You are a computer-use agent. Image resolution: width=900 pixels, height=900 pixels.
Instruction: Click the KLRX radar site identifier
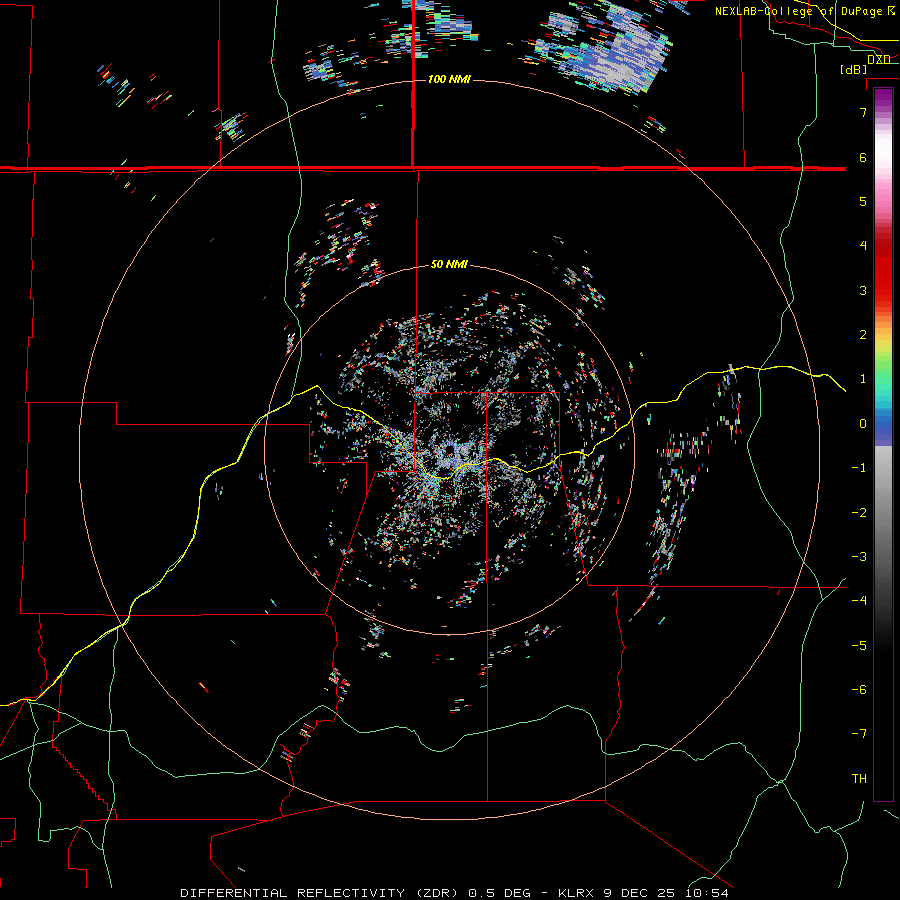pyautogui.click(x=576, y=893)
